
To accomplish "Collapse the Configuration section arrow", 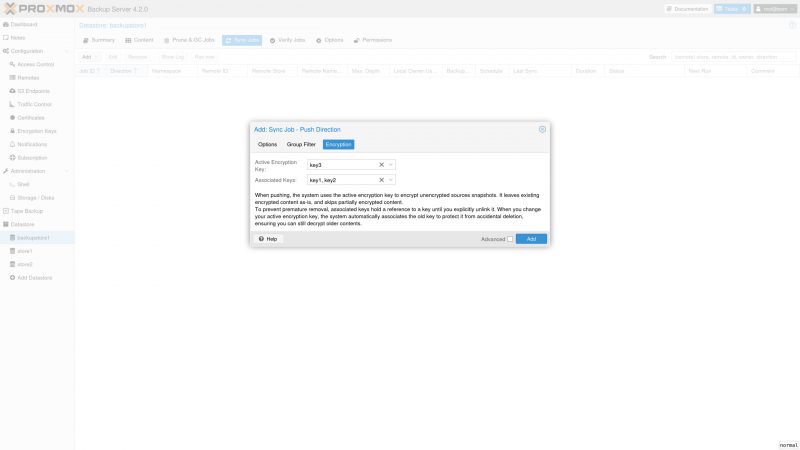I will [x=66, y=51].
